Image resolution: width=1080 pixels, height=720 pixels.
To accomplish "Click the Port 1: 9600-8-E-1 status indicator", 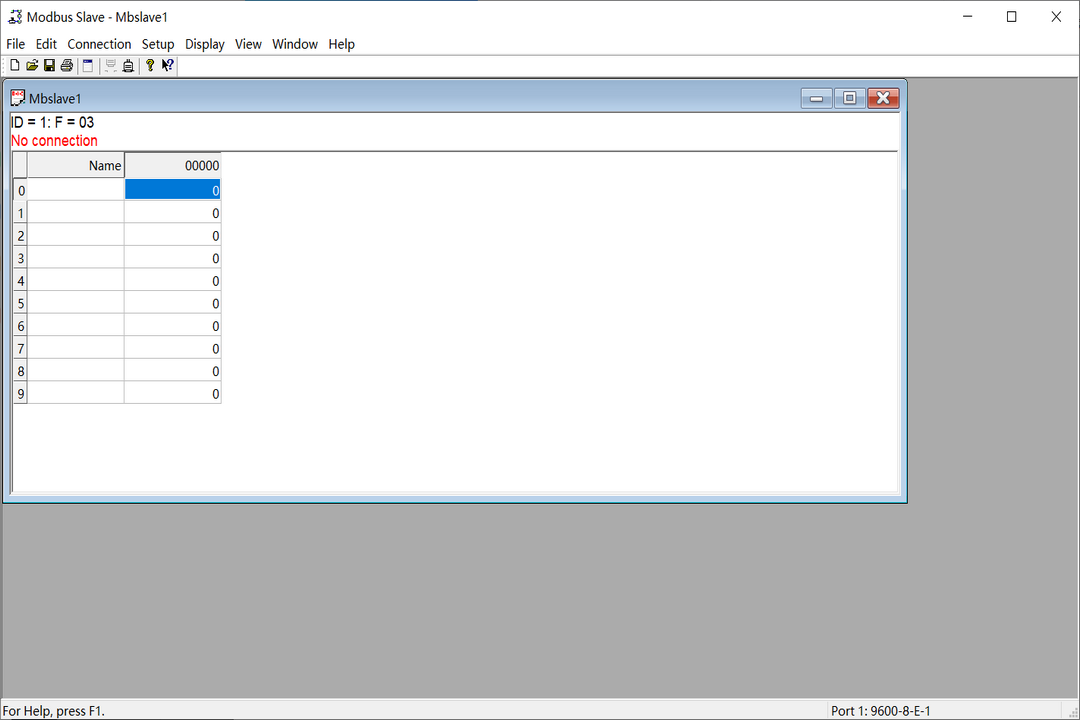I will [880, 710].
